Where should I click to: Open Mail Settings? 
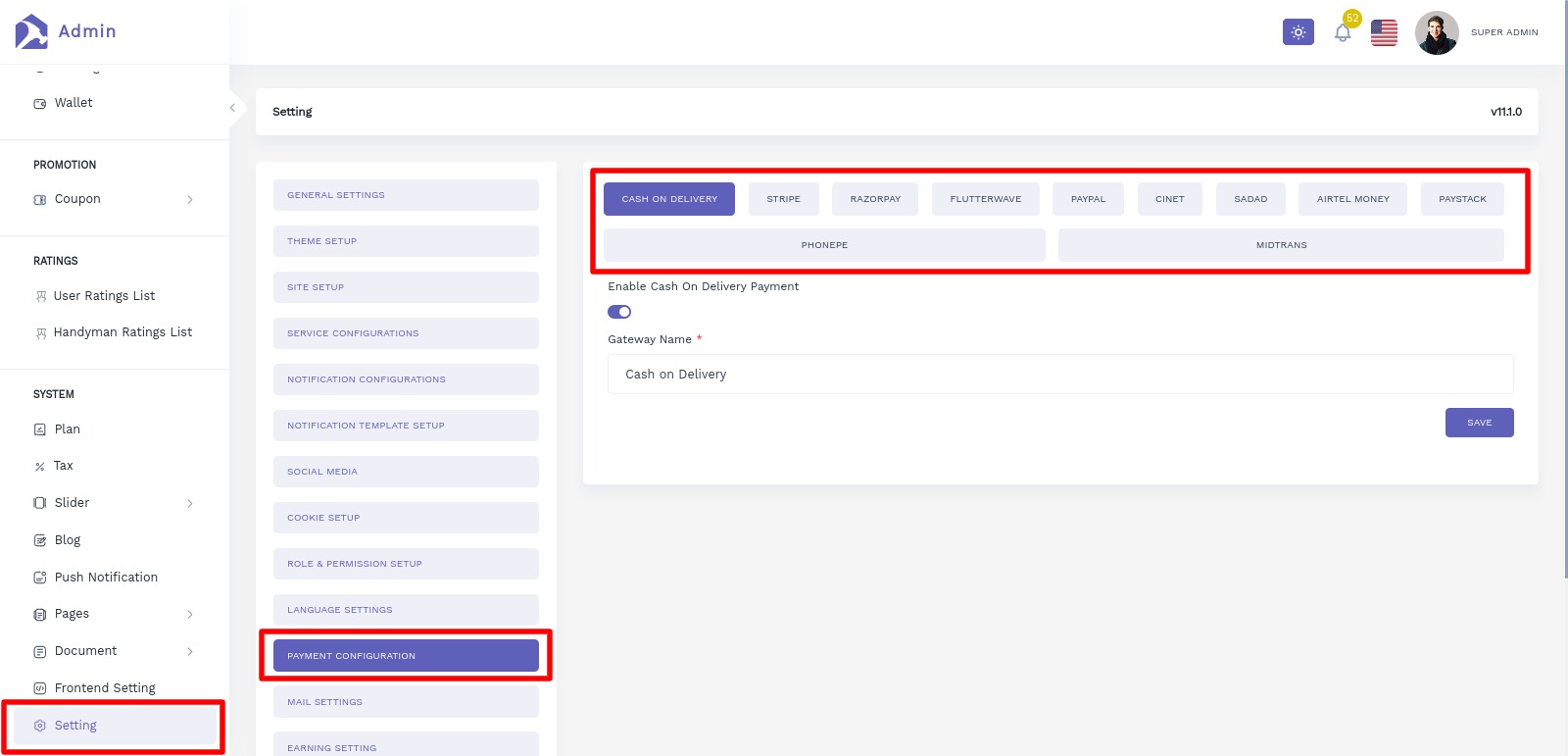406,702
